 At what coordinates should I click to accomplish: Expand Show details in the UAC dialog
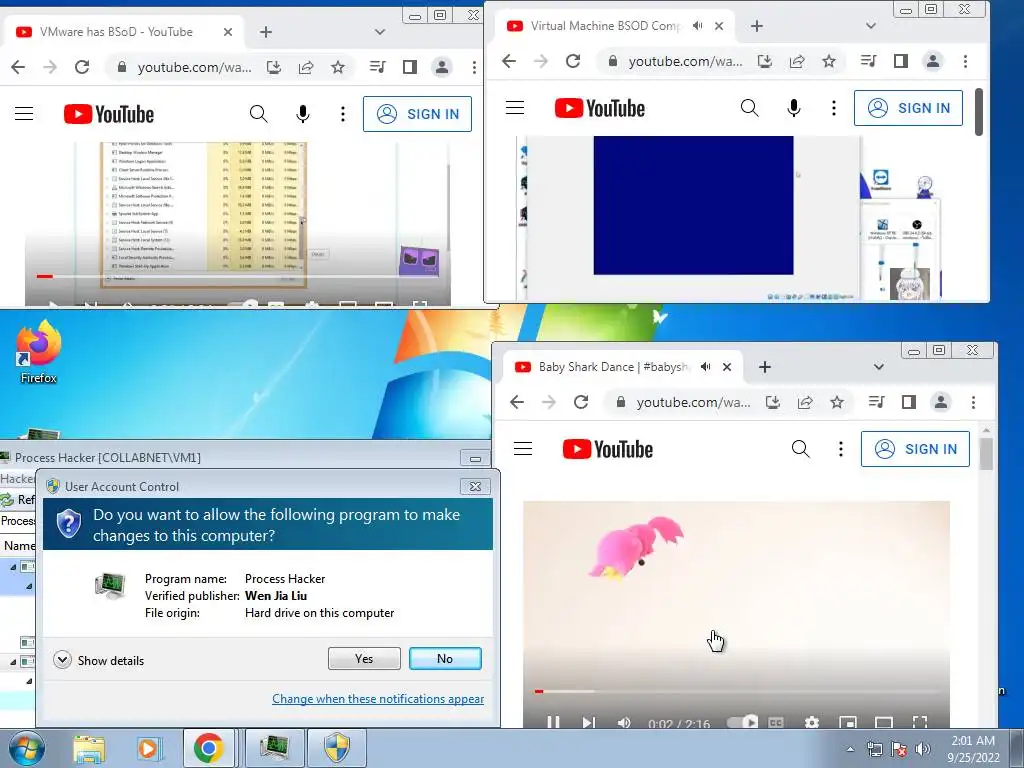coord(99,660)
